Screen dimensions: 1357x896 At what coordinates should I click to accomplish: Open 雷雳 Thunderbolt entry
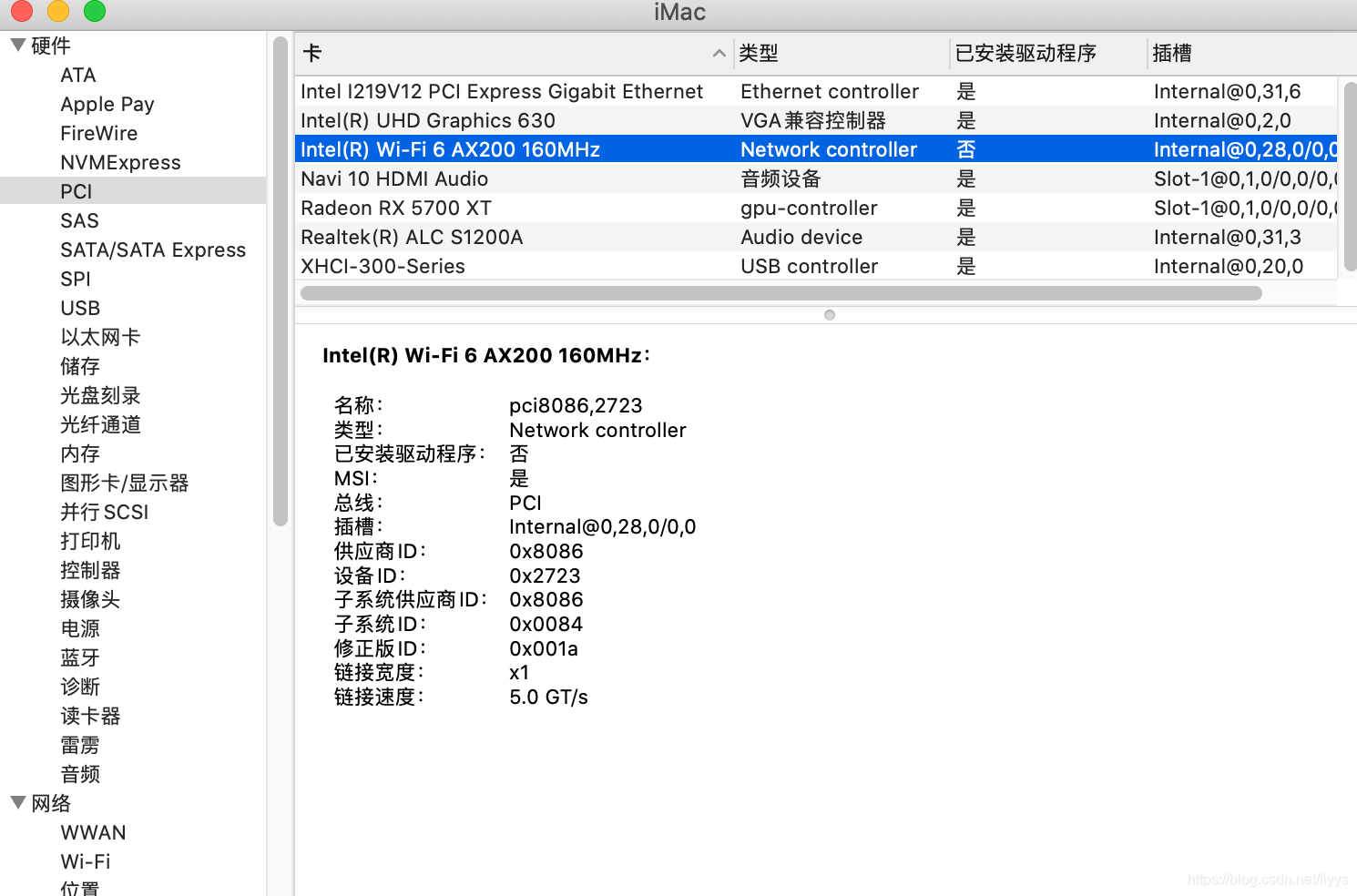[x=80, y=745]
